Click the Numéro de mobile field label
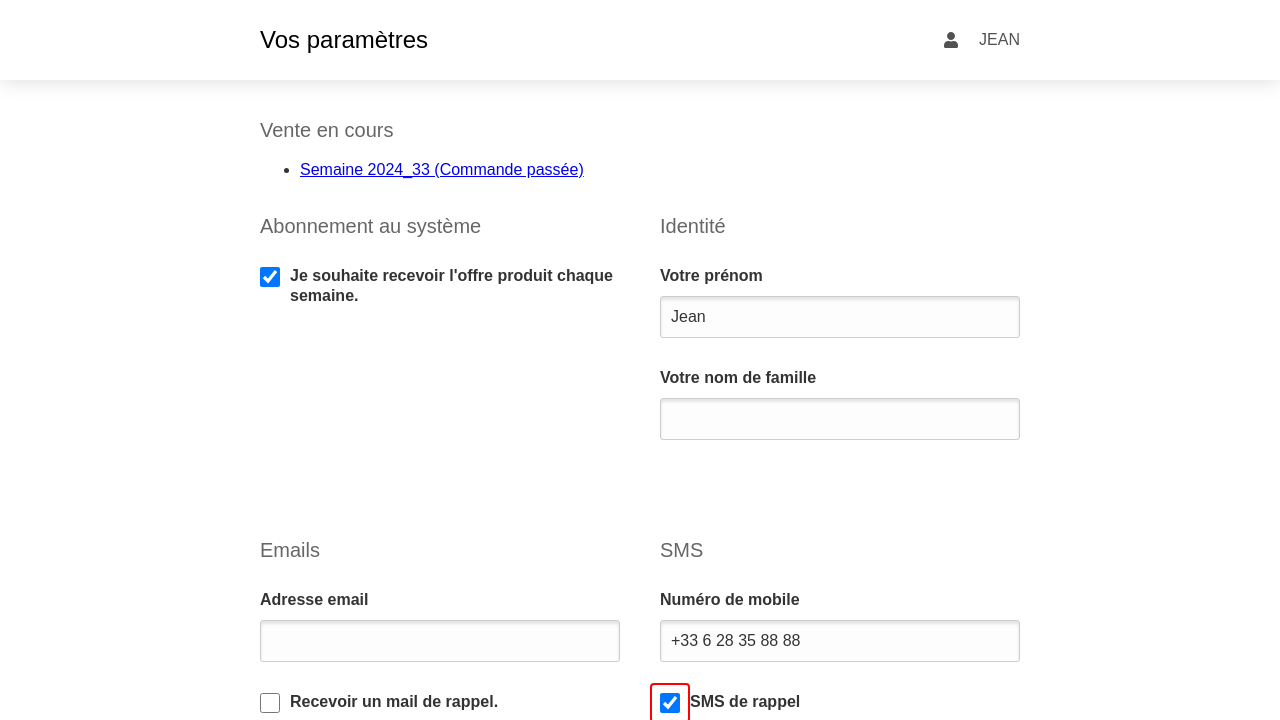The height and width of the screenshot is (720, 1280). click(x=730, y=600)
